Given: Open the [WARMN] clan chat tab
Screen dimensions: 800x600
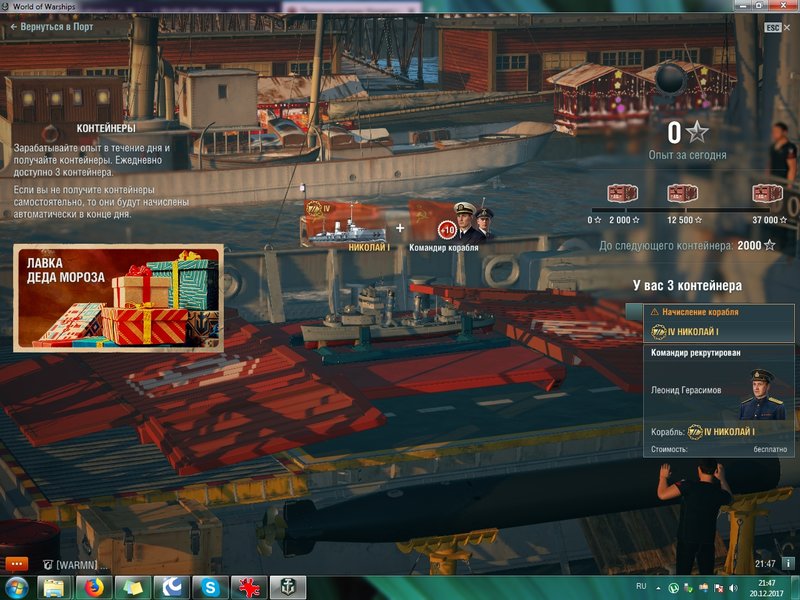Looking at the screenshot, I should [x=76, y=565].
